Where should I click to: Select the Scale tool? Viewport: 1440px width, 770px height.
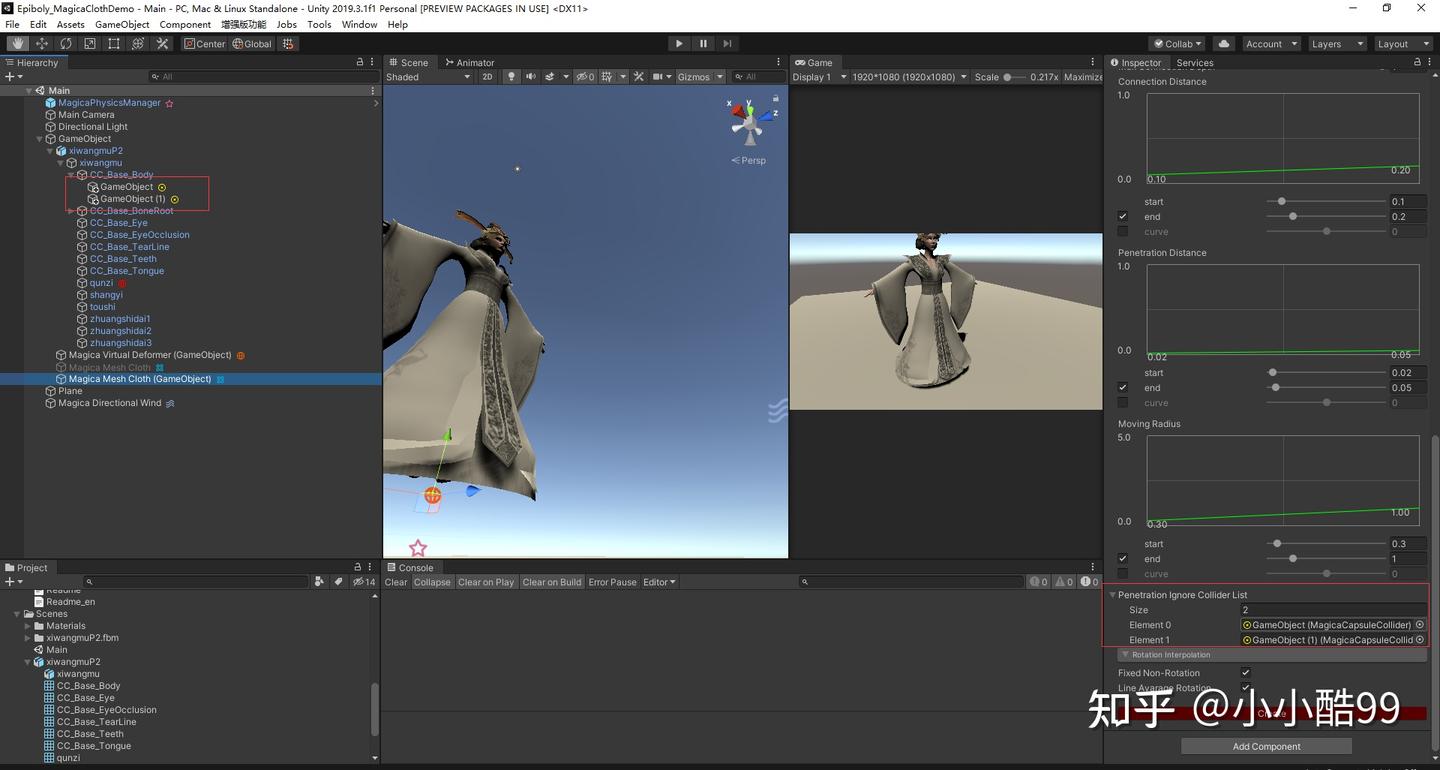(90, 43)
